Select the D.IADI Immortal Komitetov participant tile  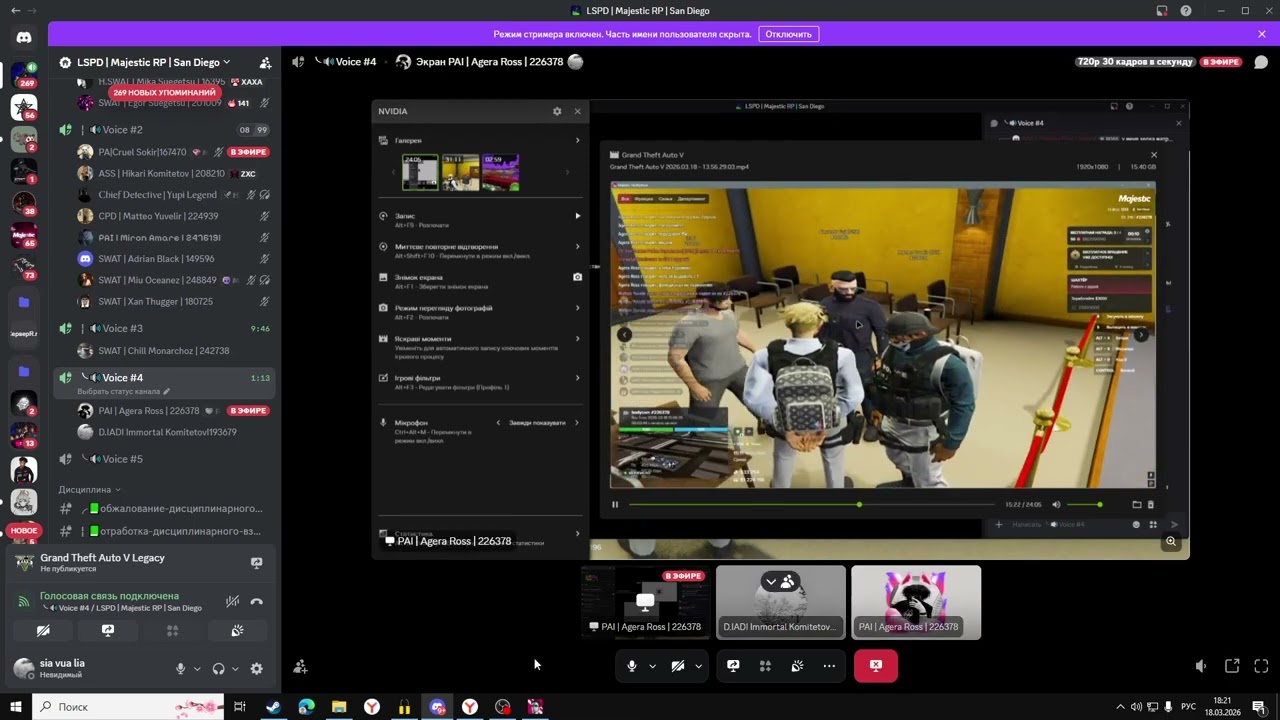coord(781,603)
